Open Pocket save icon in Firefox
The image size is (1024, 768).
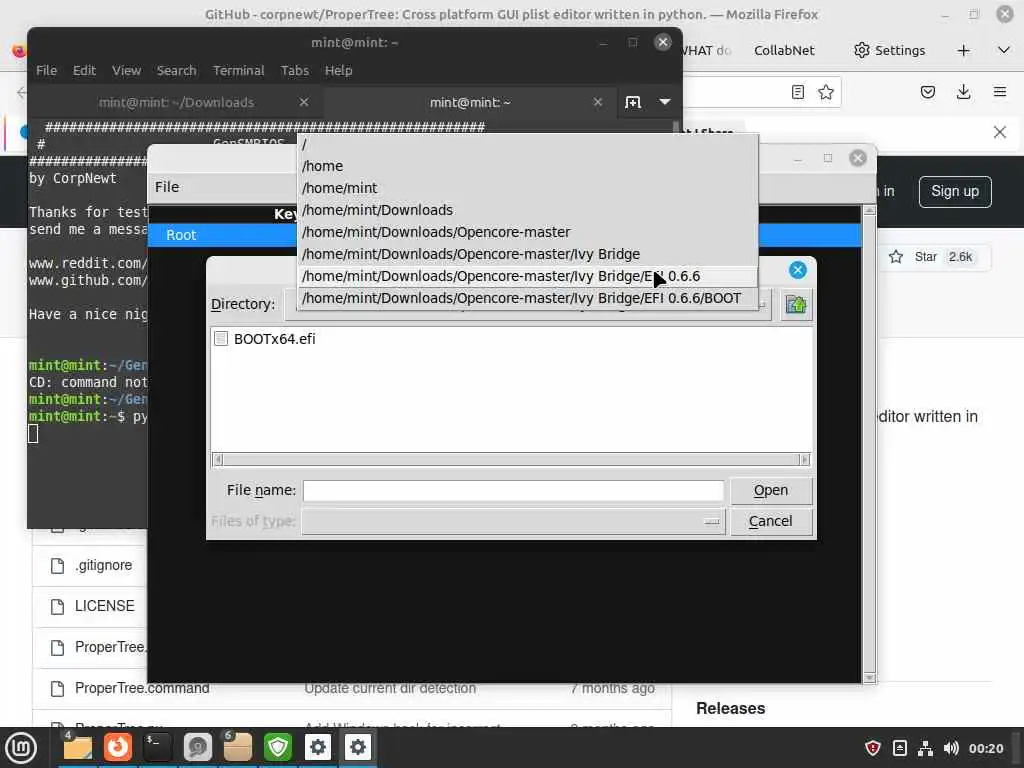(927, 92)
